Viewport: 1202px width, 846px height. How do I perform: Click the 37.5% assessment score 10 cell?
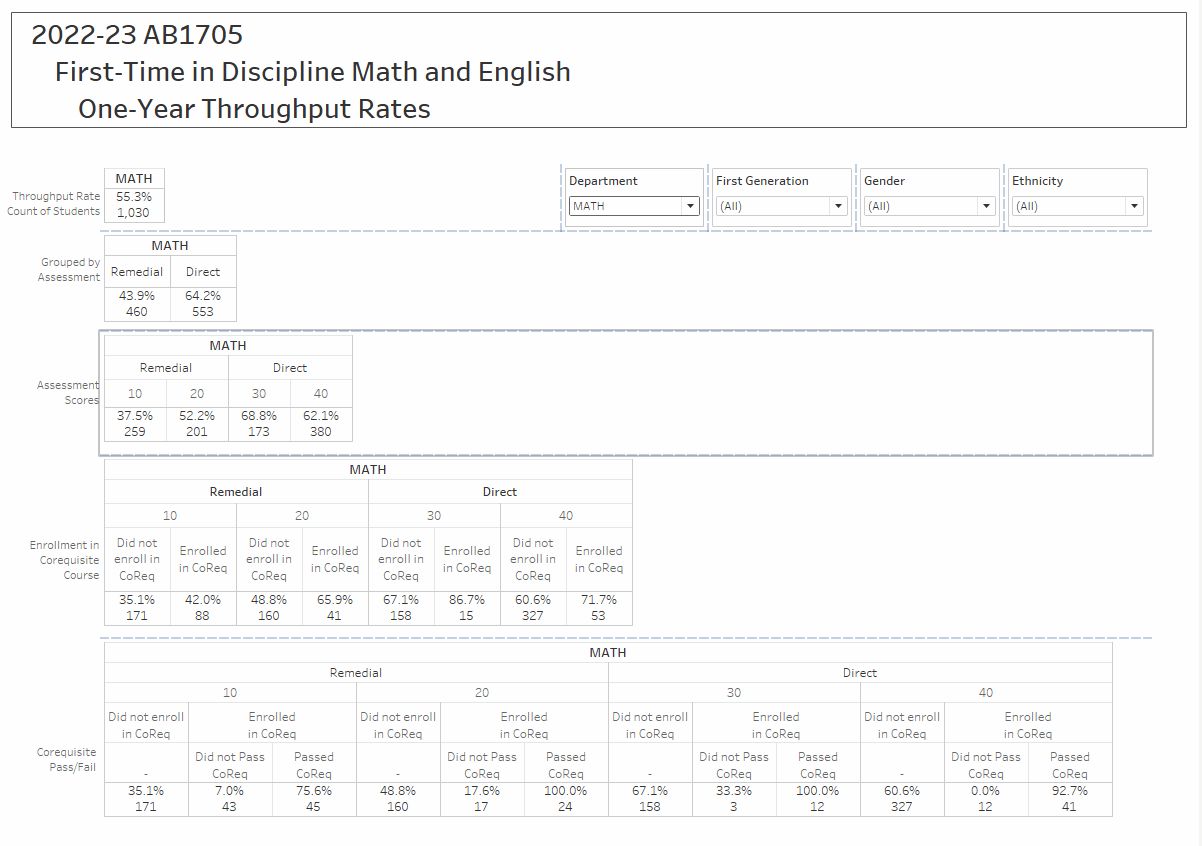135,416
